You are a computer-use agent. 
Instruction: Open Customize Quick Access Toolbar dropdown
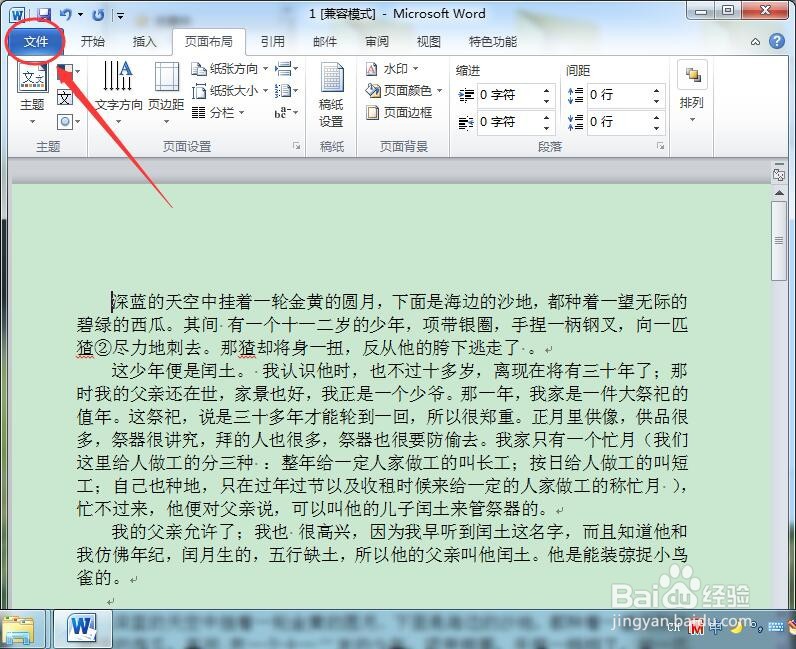121,15
